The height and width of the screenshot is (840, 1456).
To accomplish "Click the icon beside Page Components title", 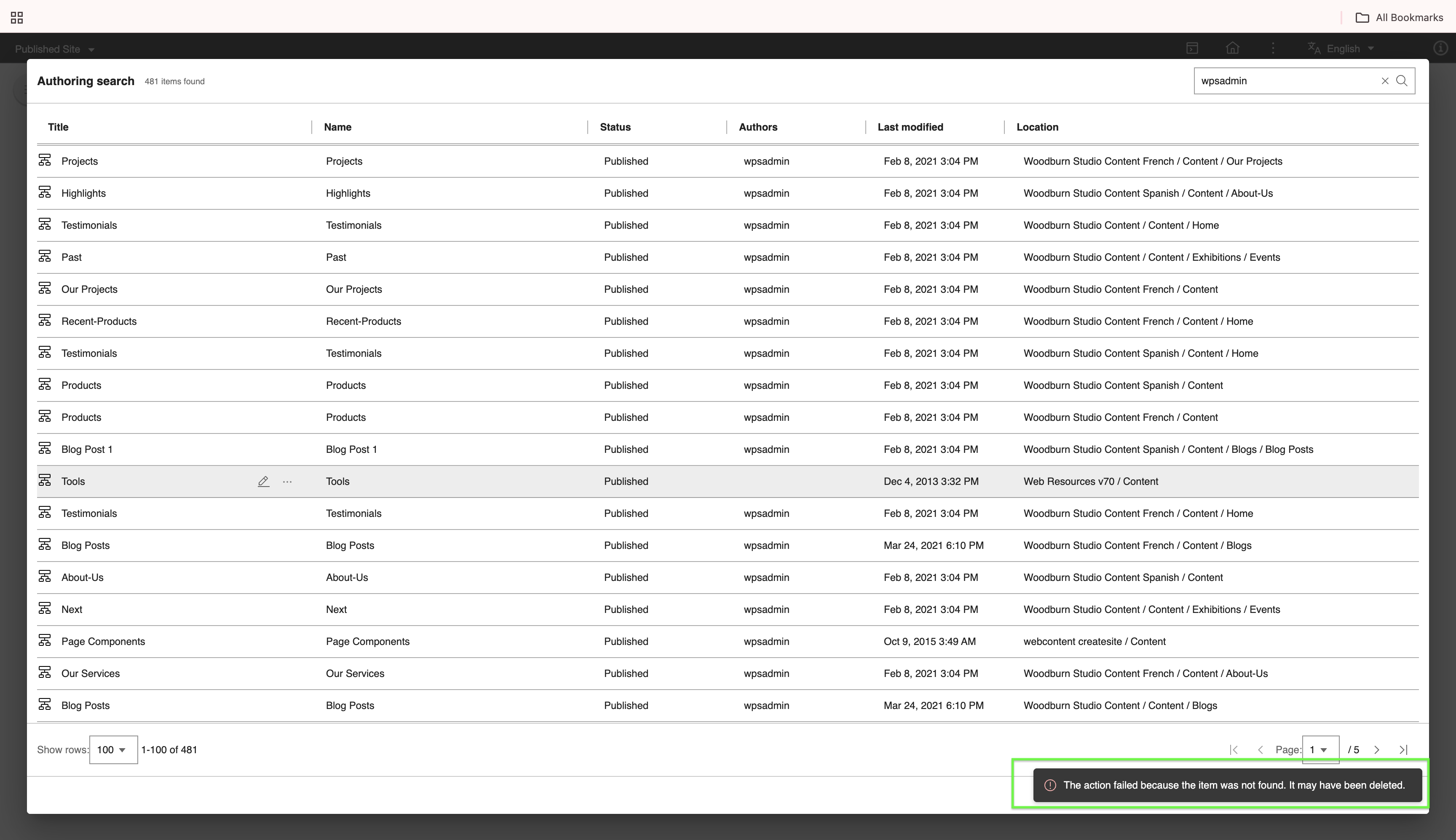I will pos(44,640).
